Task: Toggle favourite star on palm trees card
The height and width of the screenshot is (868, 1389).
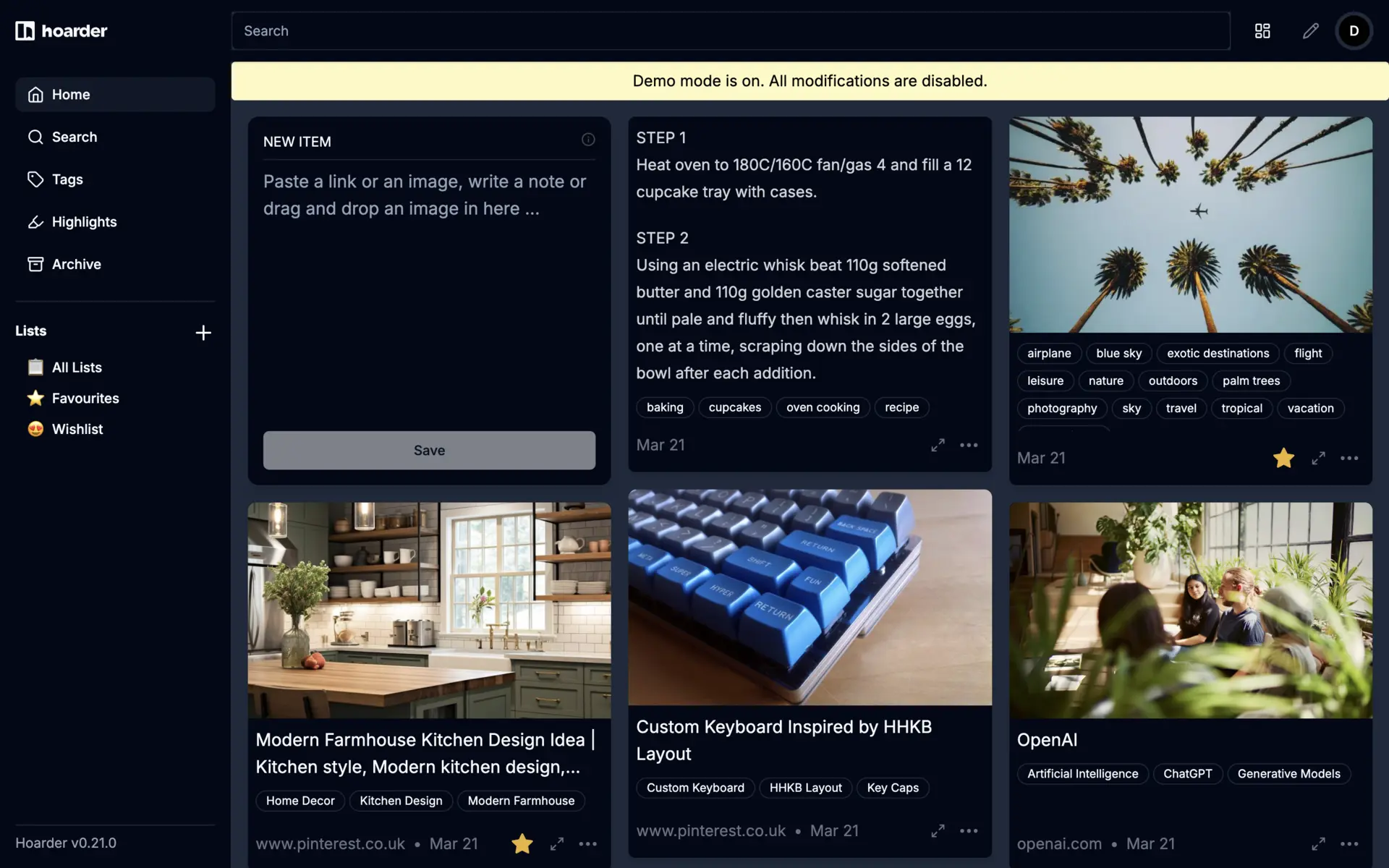Action: [1283, 458]
